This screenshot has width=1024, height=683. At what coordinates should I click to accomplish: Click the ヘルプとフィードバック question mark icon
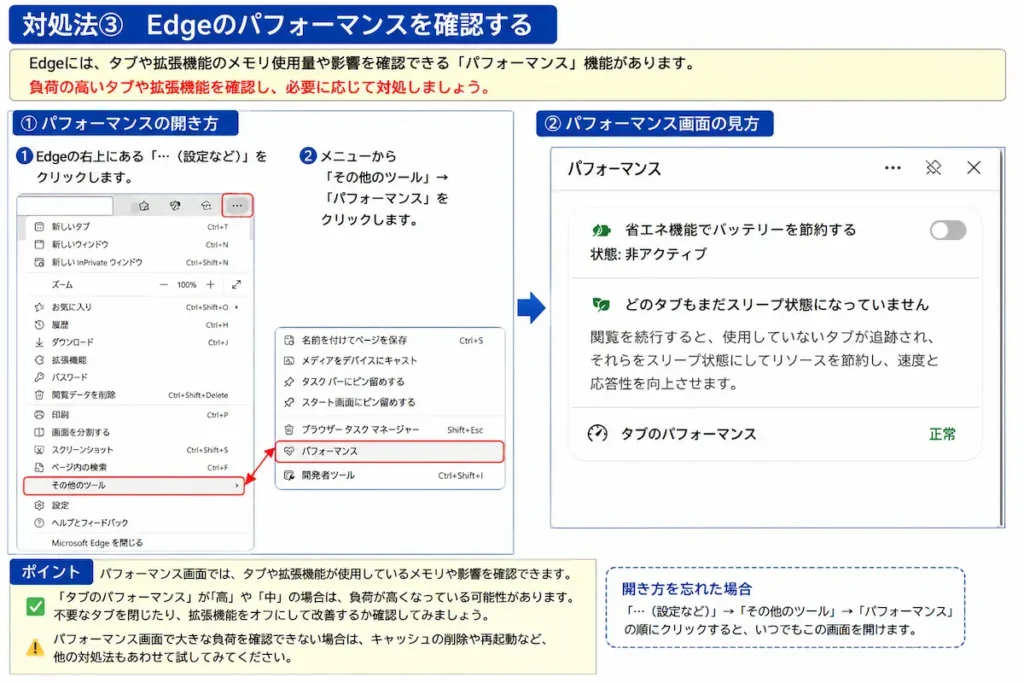(39, 523)
